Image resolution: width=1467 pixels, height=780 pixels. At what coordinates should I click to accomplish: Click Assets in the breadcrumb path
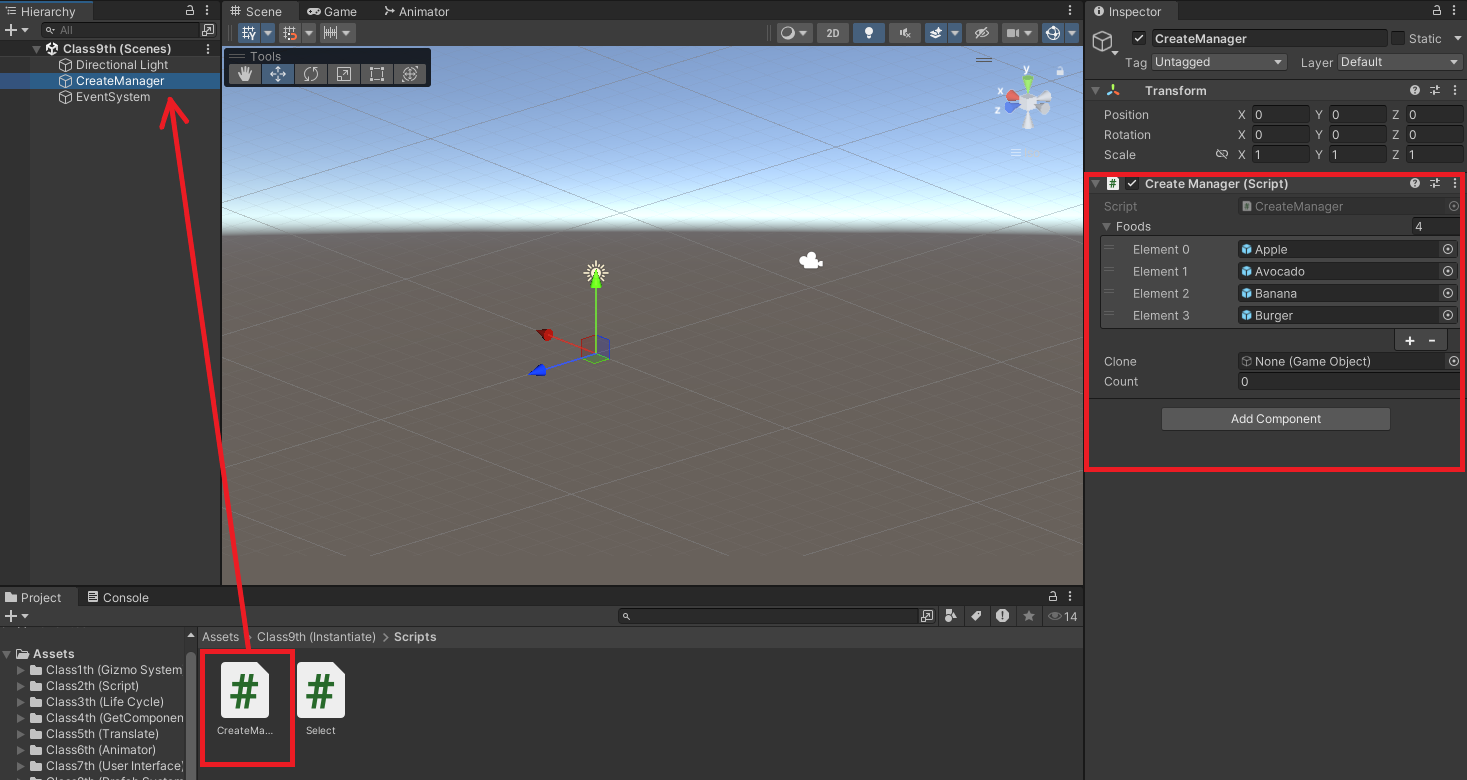[x=220, y=637]
